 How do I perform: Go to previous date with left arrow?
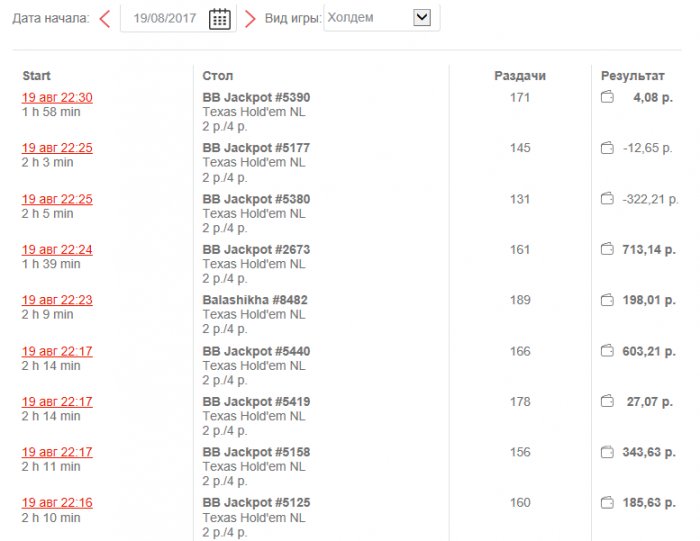105,19
